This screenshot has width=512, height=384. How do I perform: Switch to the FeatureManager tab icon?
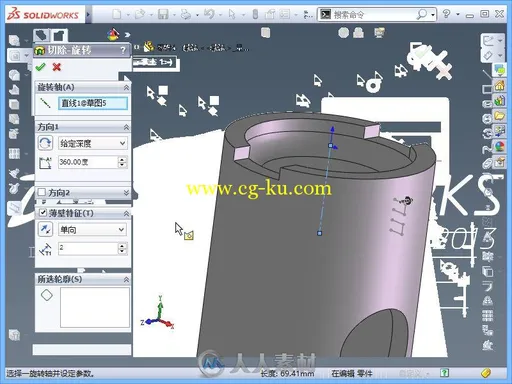coord(41,35)
